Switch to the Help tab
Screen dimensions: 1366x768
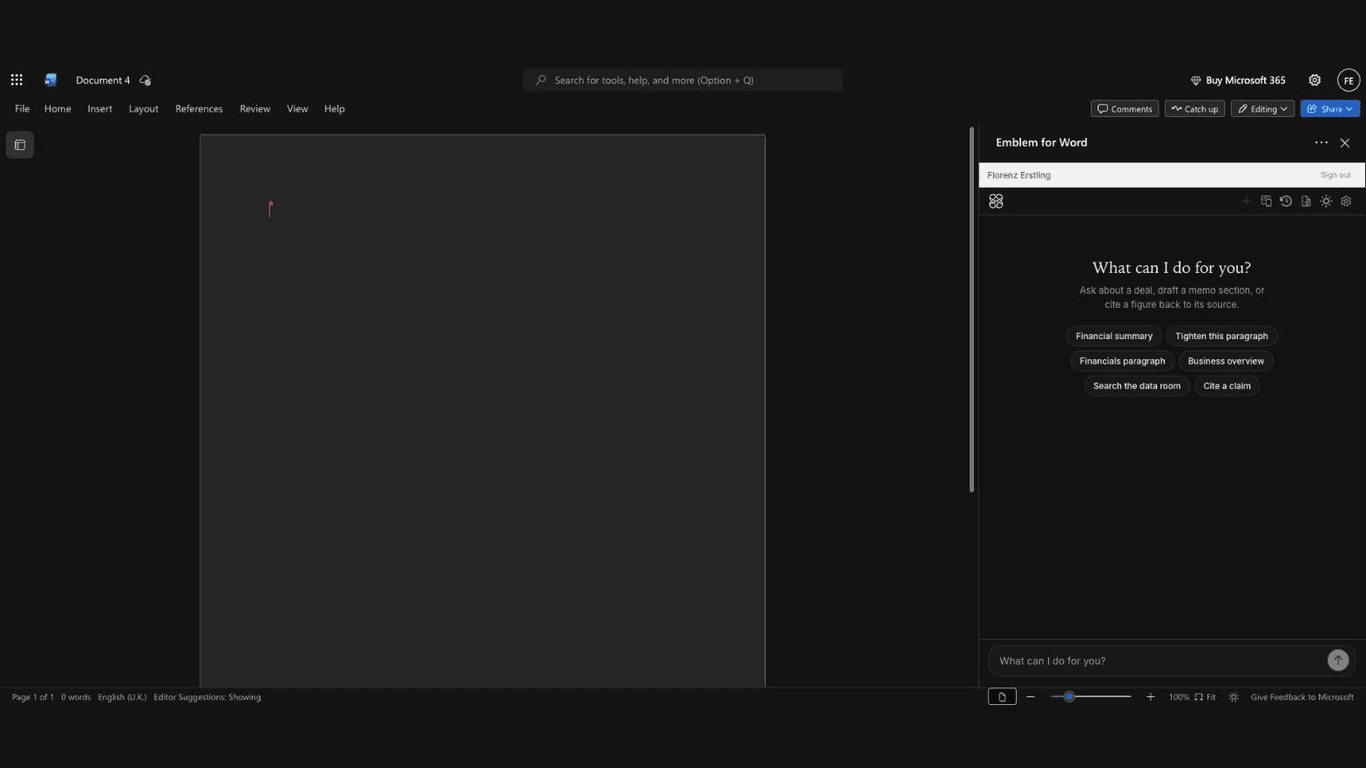pyautogui.click(x=334, y=109)
